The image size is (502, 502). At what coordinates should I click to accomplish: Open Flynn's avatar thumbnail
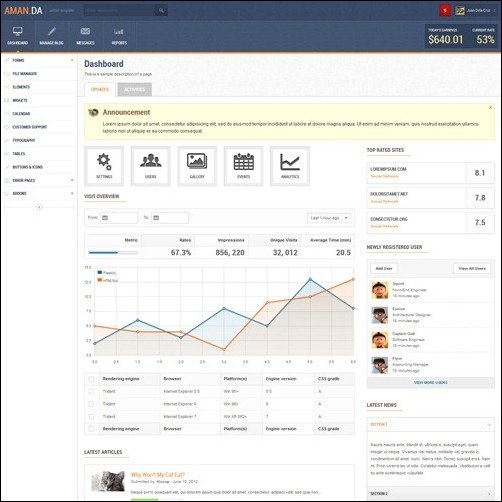tap(380, 365)
